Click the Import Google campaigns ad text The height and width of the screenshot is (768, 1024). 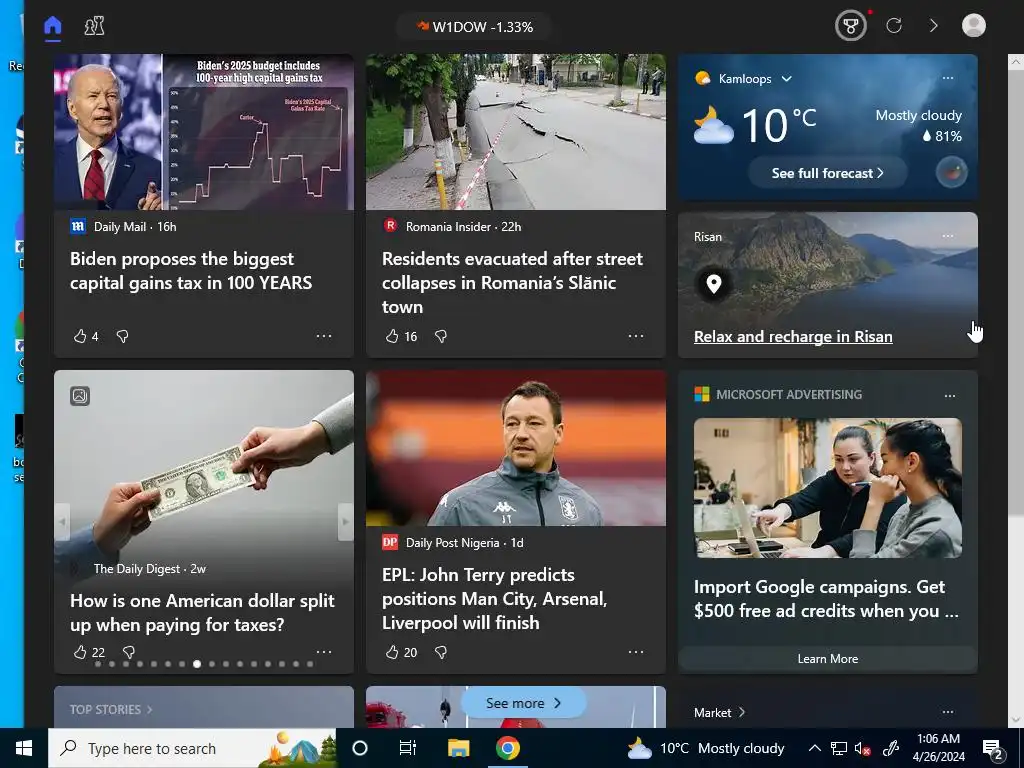pos(825,599)
